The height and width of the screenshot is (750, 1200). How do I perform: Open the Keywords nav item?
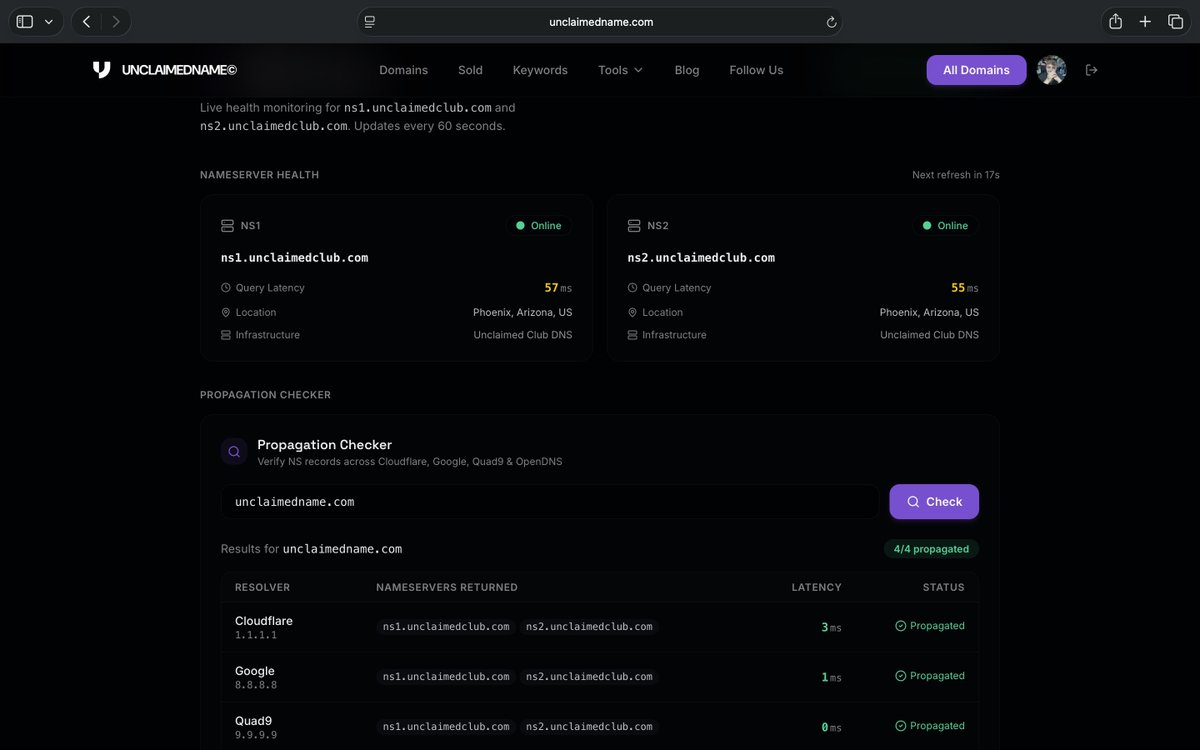540,70
